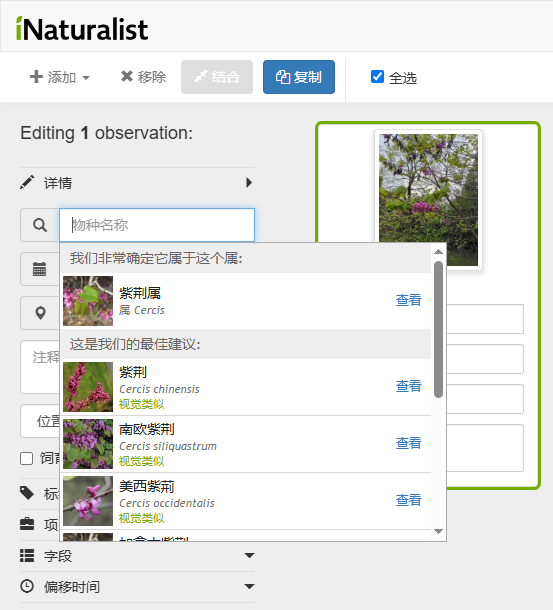Viewport: 553px width, 610px height.
Task: Click the suggestions list scrollbar thumb
Action: [439, 329]
